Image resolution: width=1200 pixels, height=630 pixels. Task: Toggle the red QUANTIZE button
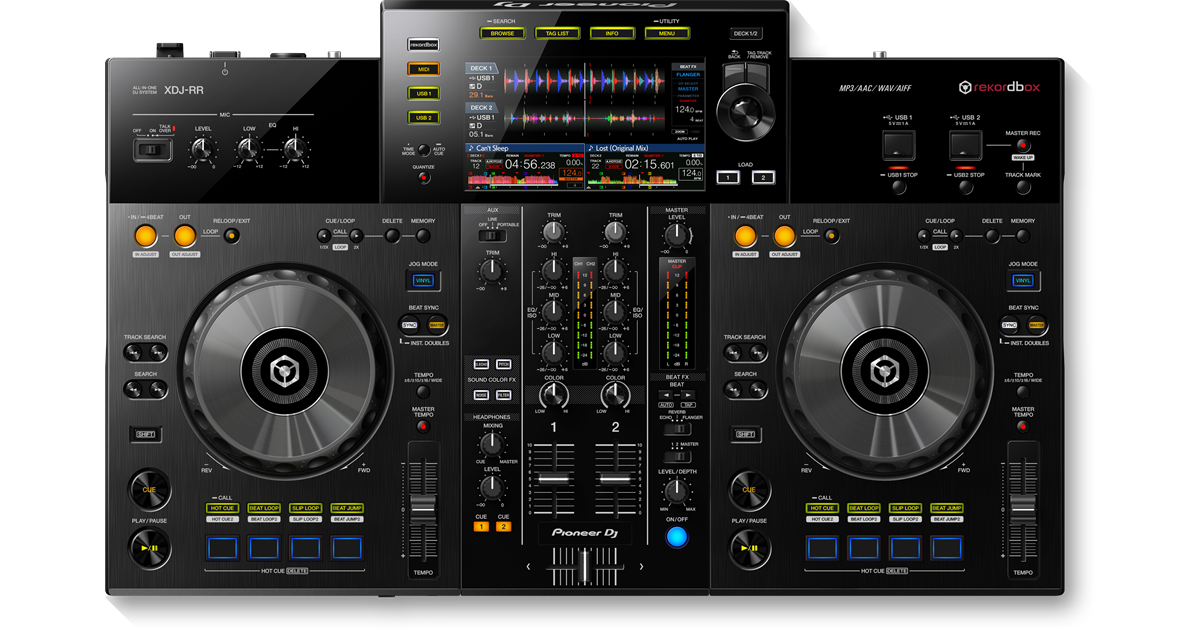[424, 178]
